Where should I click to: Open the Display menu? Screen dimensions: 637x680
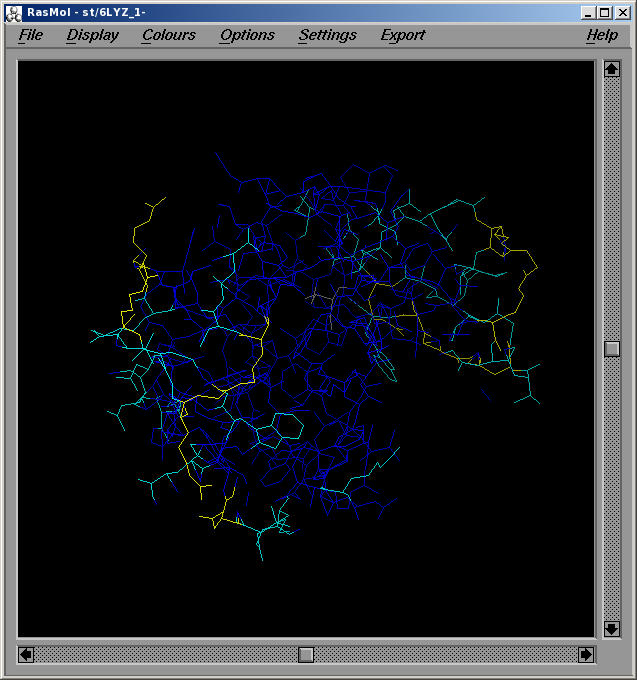point(92,35)
